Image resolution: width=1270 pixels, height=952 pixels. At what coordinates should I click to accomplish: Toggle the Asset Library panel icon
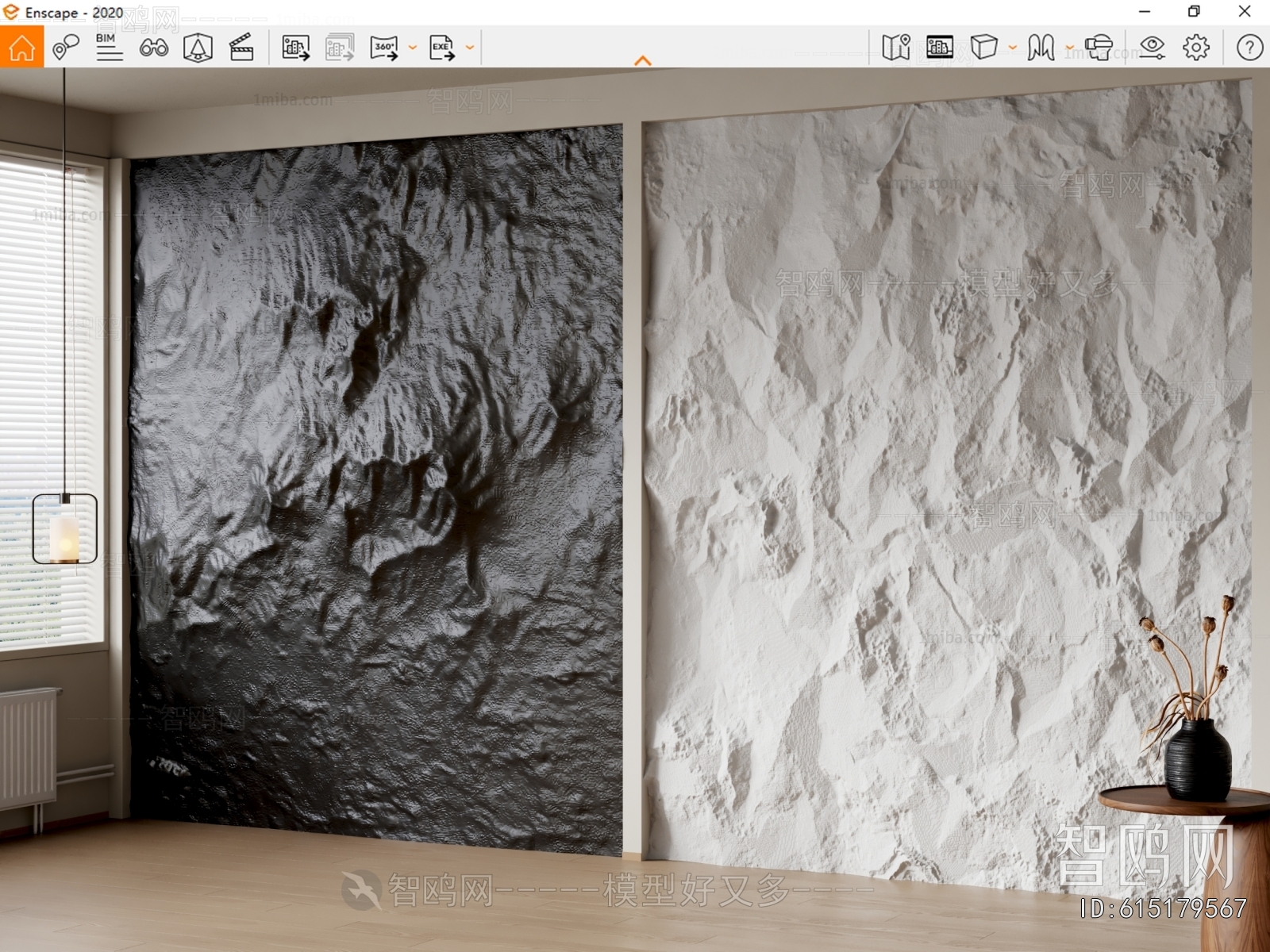click(940, 48)
